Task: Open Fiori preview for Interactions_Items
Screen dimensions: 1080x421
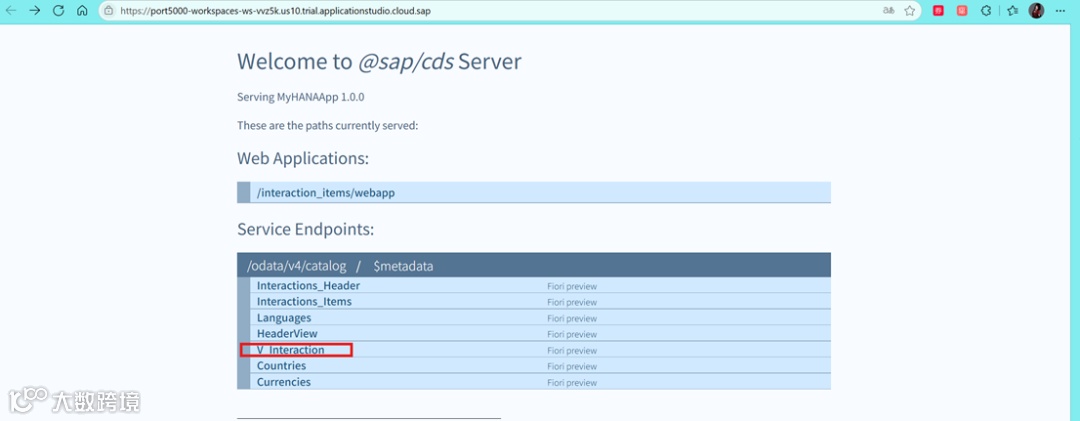Action: click(x=572, y=302)
